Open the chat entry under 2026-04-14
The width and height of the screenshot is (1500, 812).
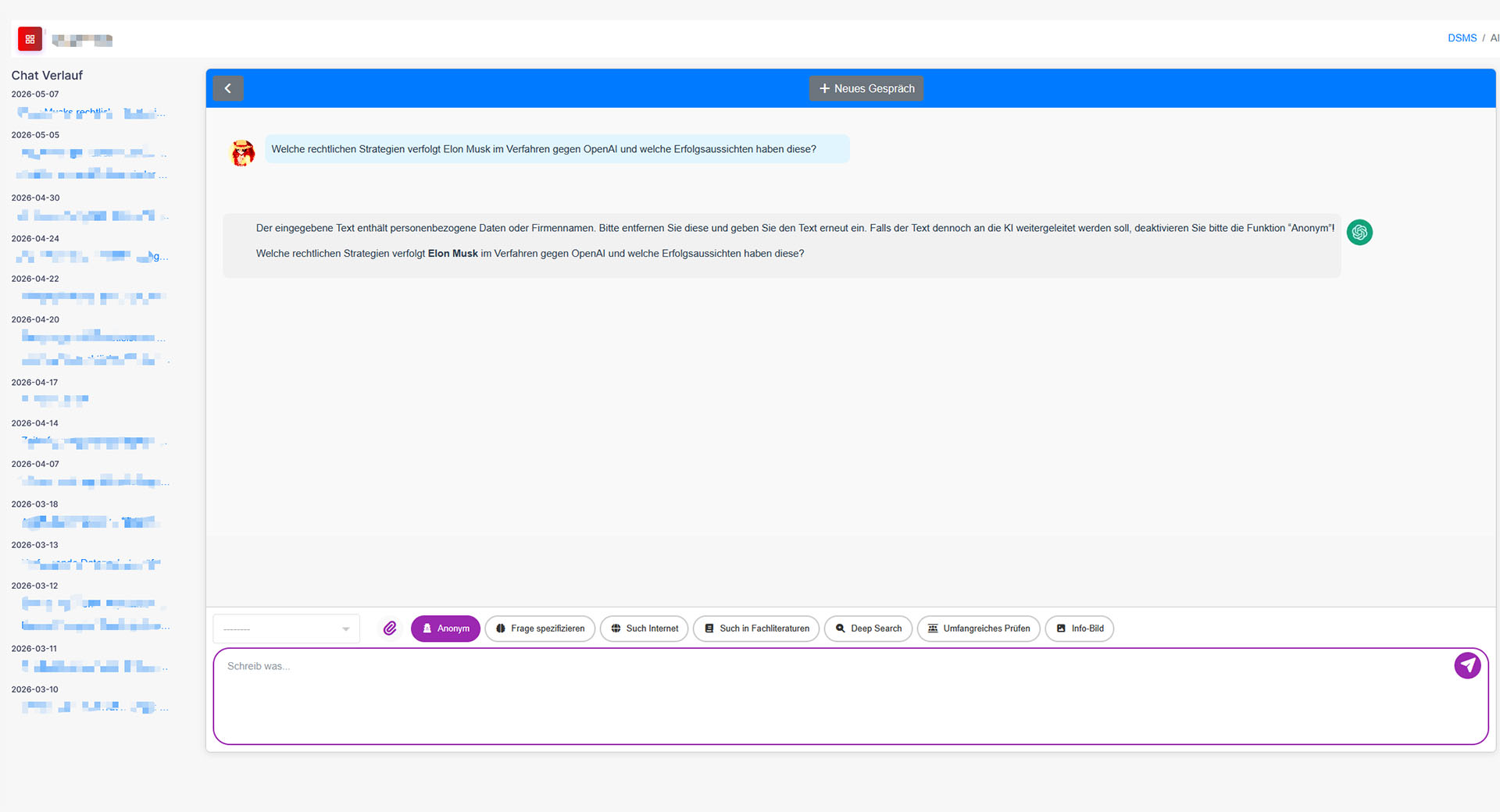[x=94, y=442]
